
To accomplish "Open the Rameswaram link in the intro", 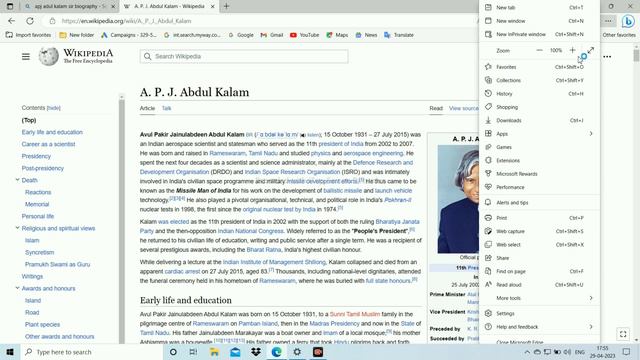I will (227, 153).
